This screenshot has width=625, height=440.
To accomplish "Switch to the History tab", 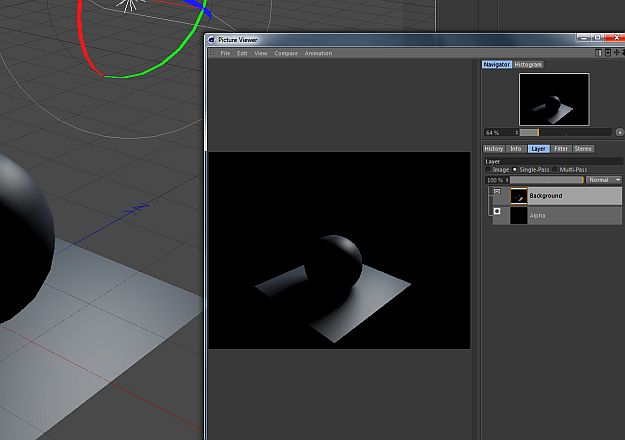I will click(494, 149).
